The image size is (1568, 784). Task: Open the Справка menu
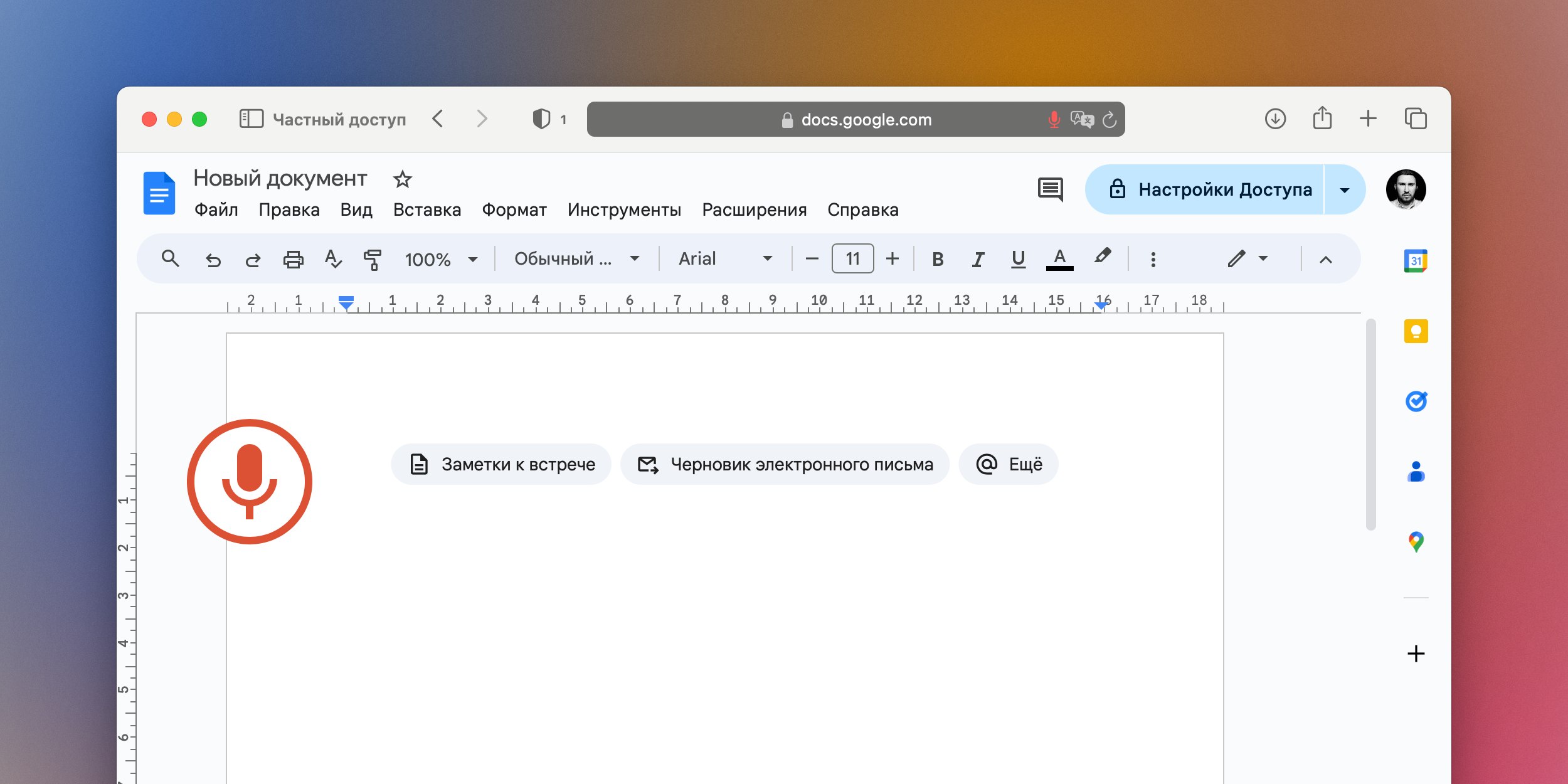(862, 210)
